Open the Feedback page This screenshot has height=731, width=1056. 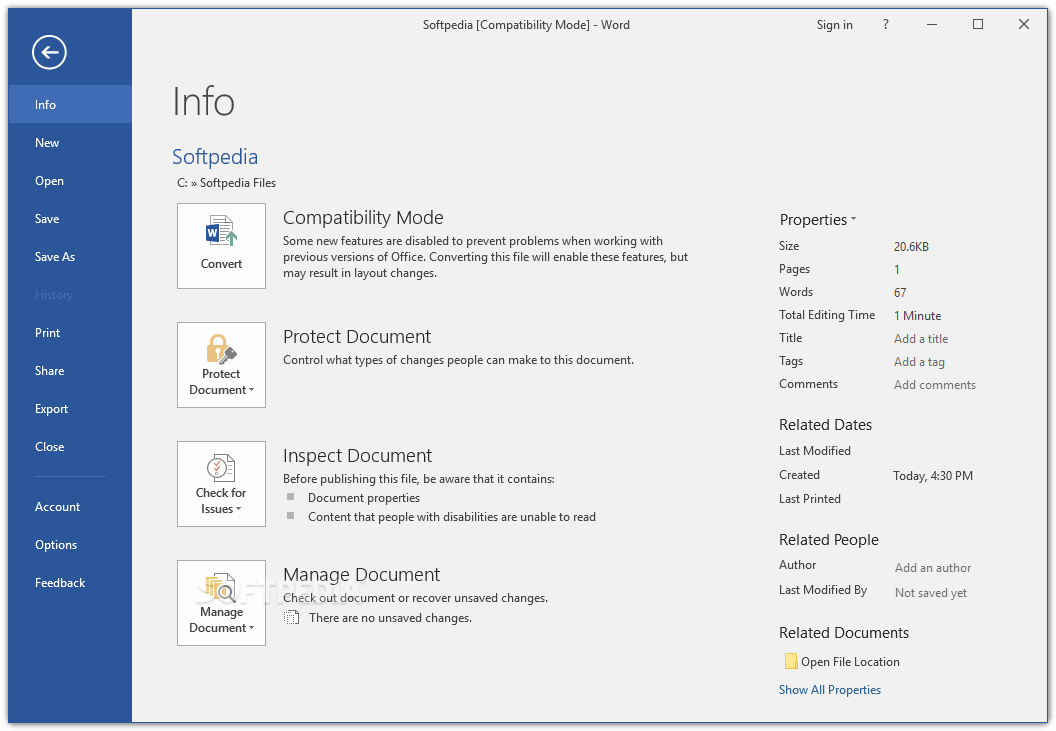coord(70,583)
